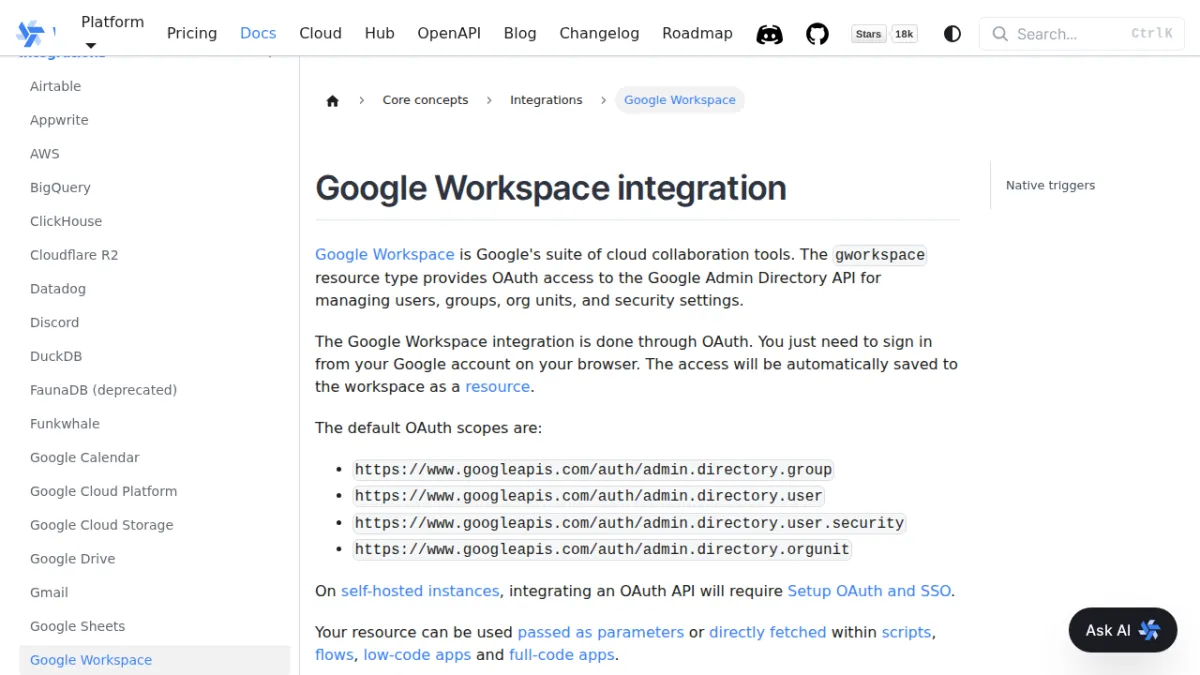Open the flows link
Image resolution: width=1200 pixels, height=675 pixels.
click(334, 655)
